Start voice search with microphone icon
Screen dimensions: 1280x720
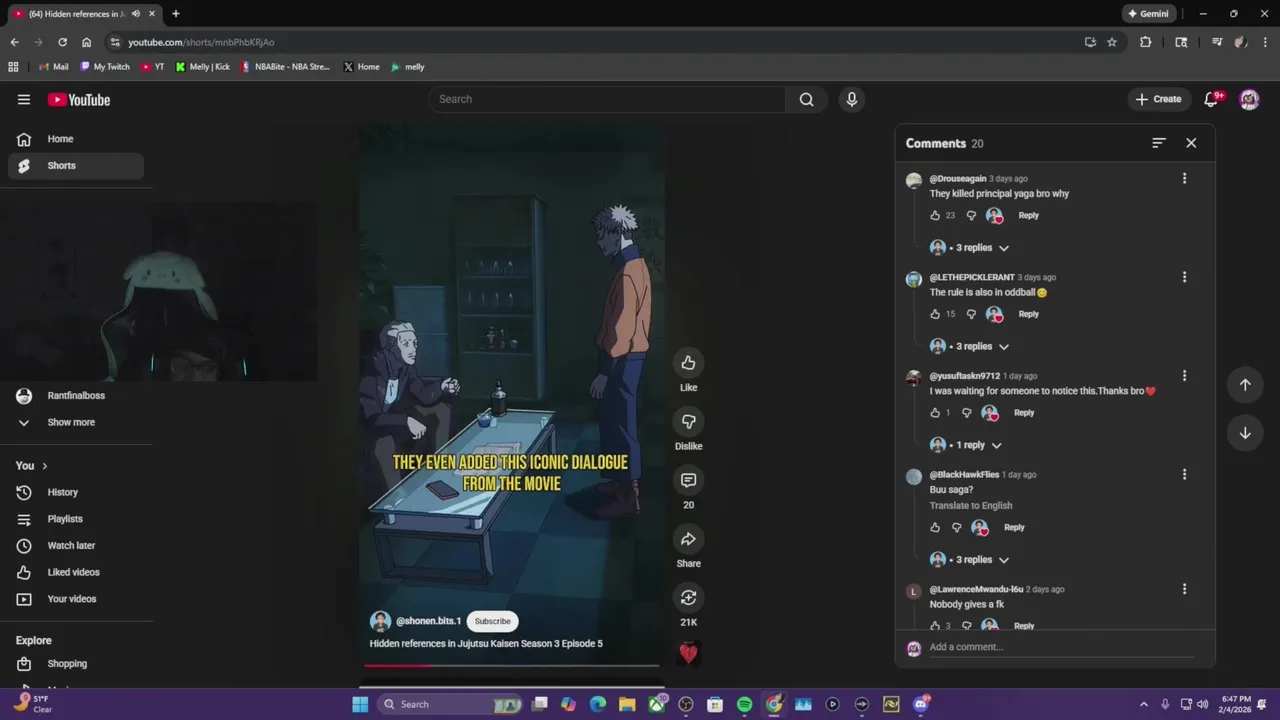click(852, 99)
